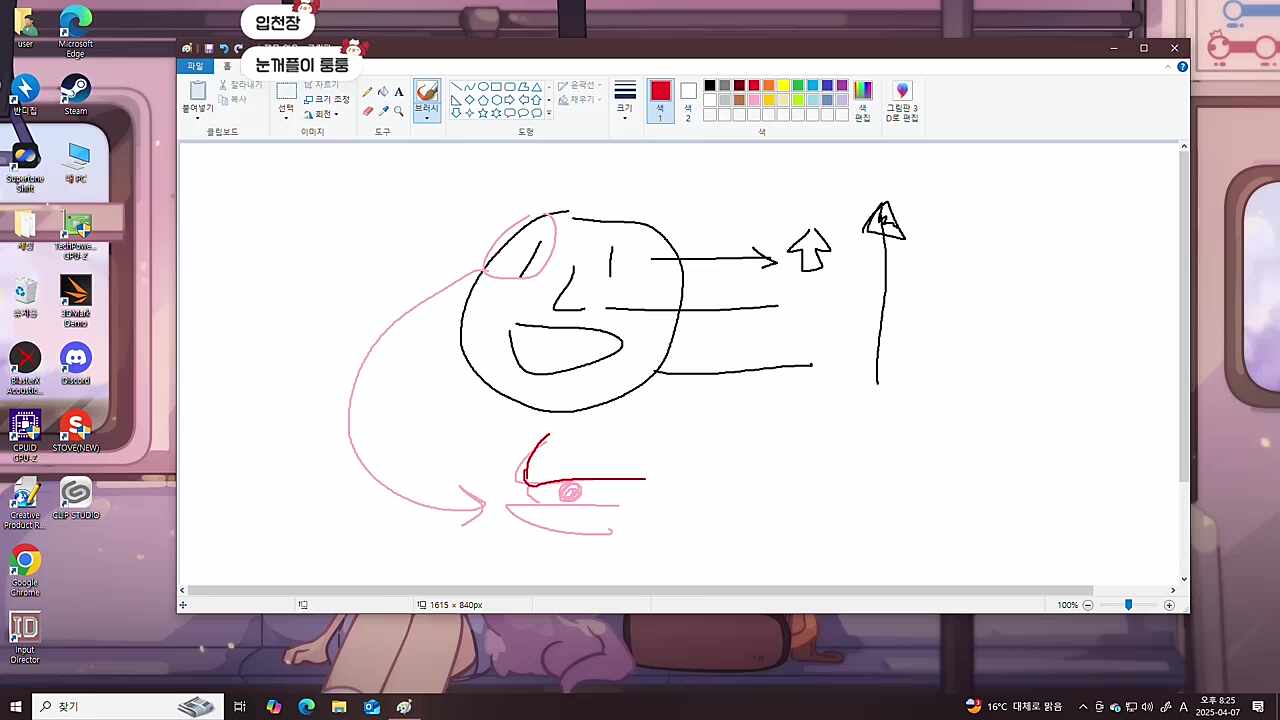The width and height of the screenshot is (1280, 720).
Task: Click the zoom out minus button
Action: click(x=1088, y=605)
